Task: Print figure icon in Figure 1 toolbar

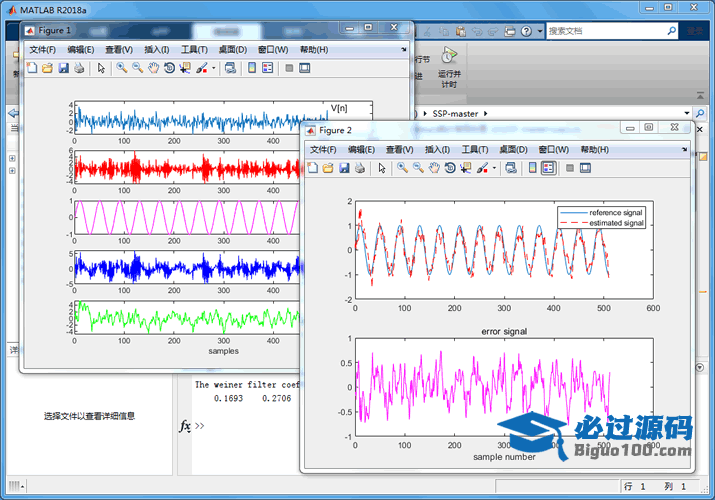Action: [79, 68]
